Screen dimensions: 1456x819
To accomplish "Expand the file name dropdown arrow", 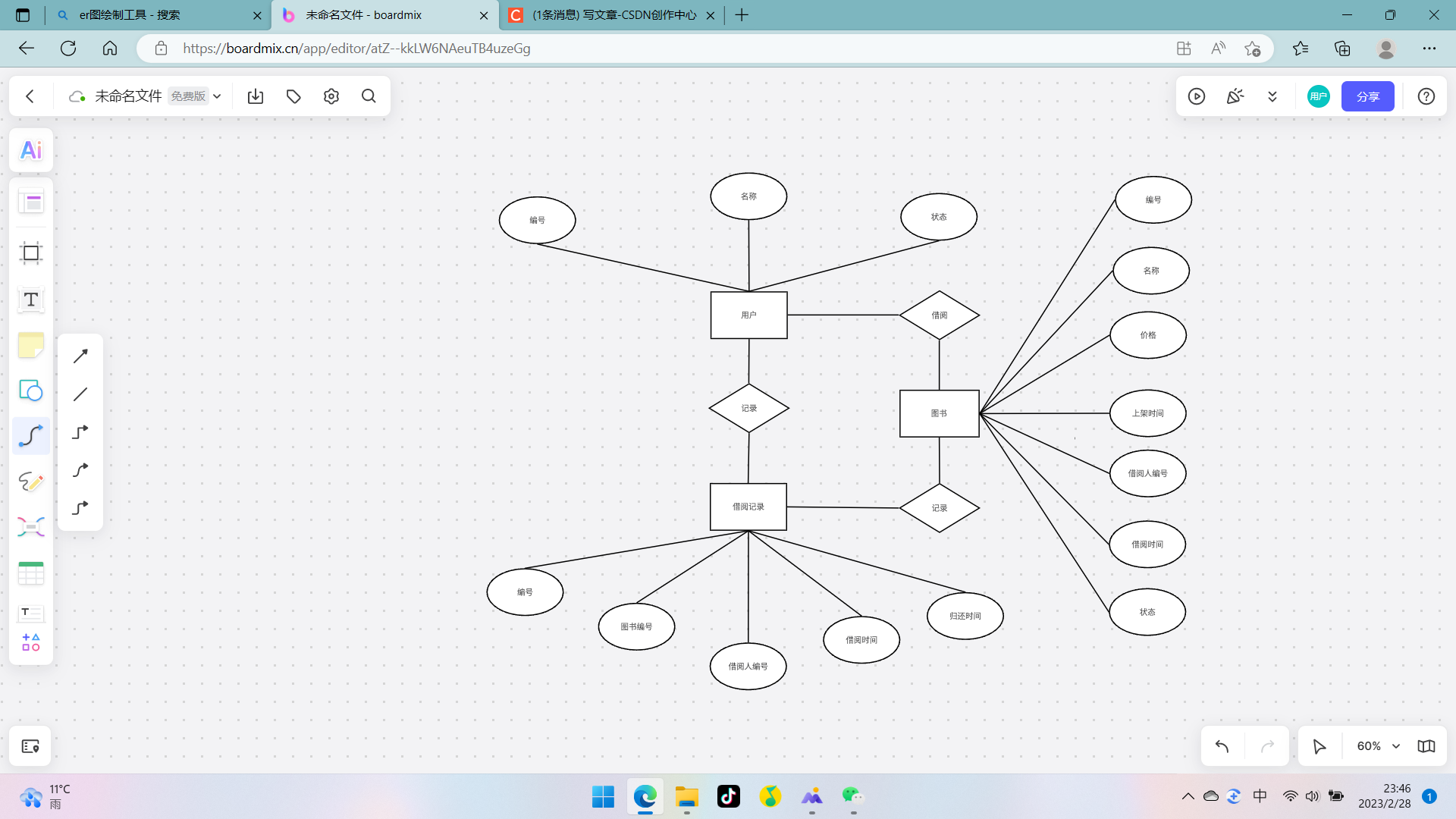I will (x=217, y=96).
